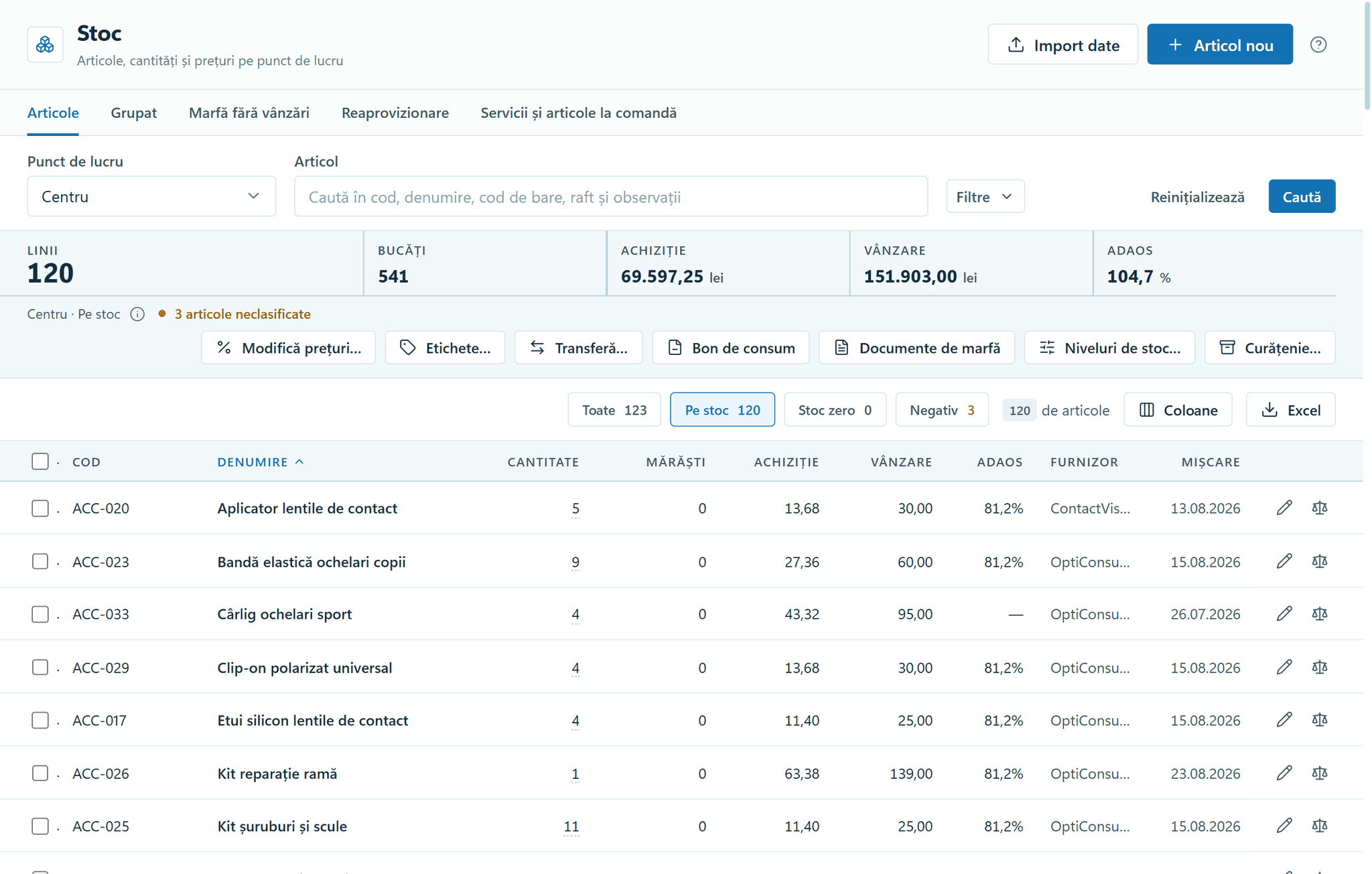Sort by the Denumire column header
The height and width of the screenshot is (874, 1372).
coord(260,461)
